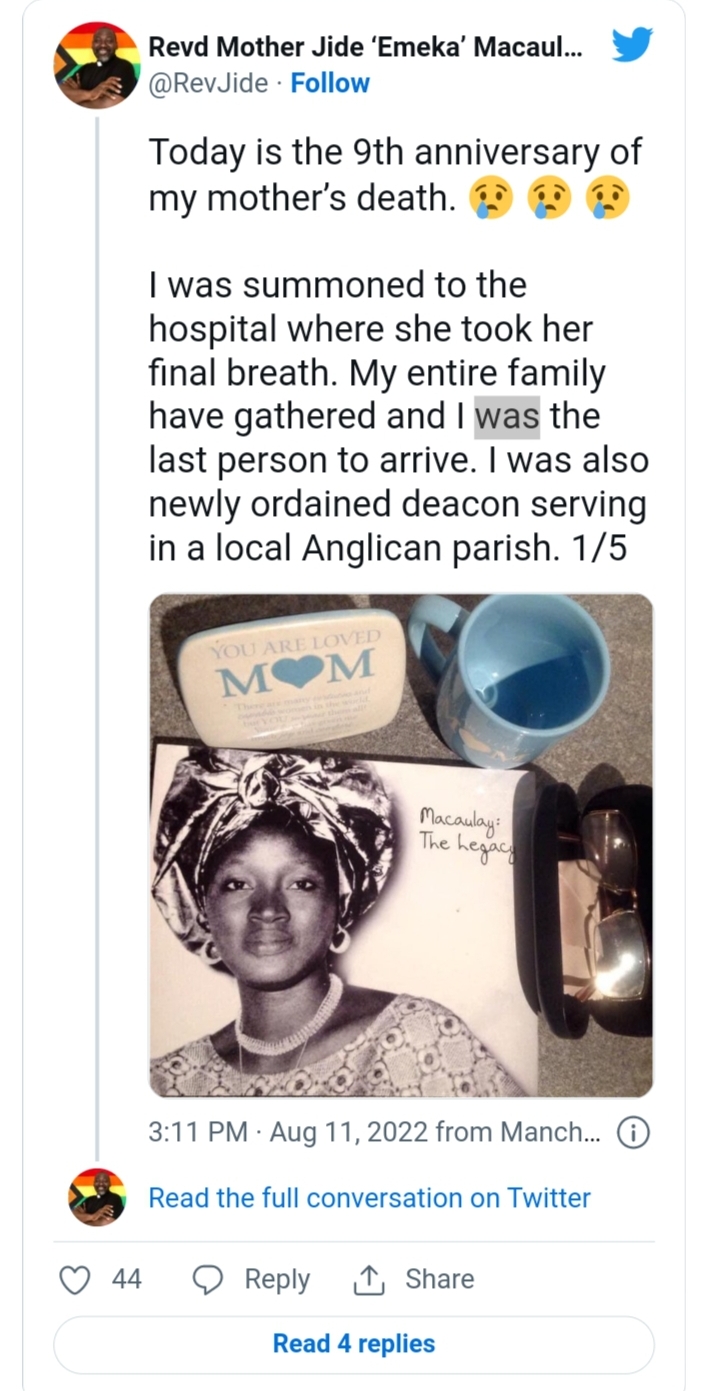Click the like count number 44
Image resolution: width=719 pixels, height=1391 pixels.
coord(126,1279)
